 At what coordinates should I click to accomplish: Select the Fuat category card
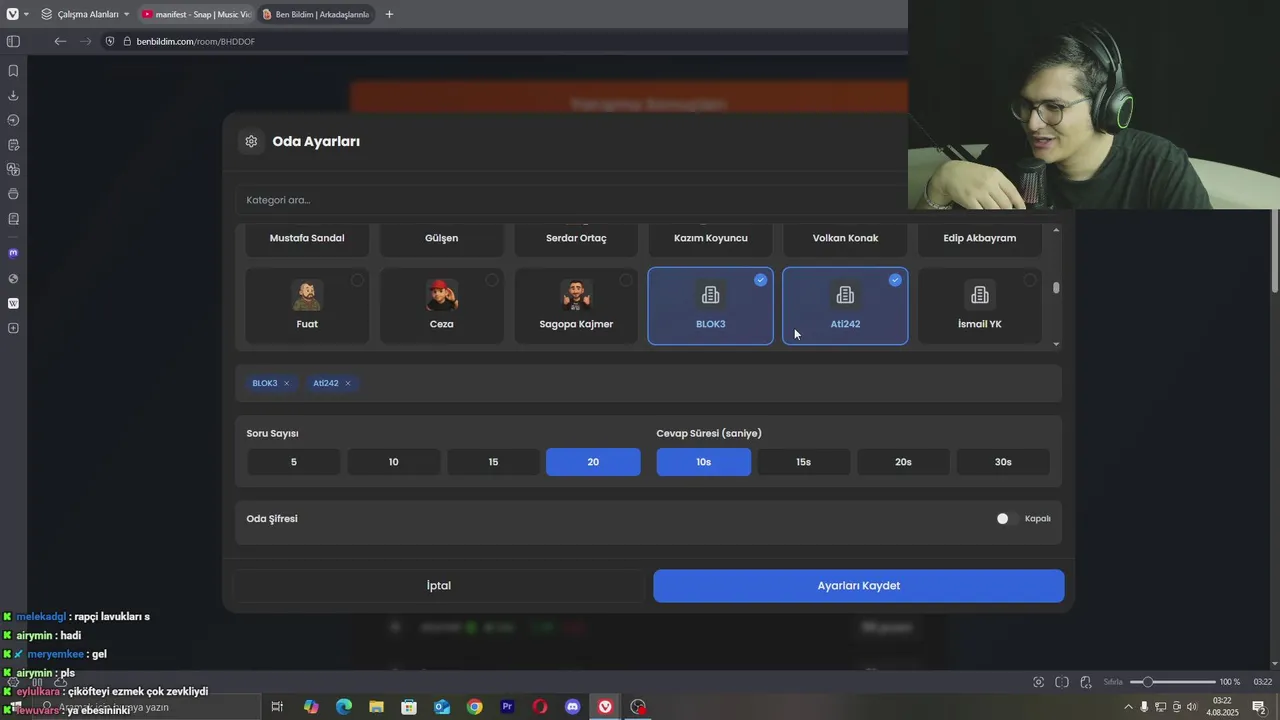tap(307, 306)
